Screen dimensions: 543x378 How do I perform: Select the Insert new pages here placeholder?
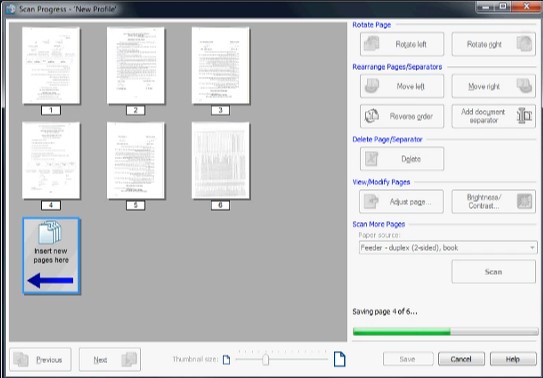tap(51, 256)
